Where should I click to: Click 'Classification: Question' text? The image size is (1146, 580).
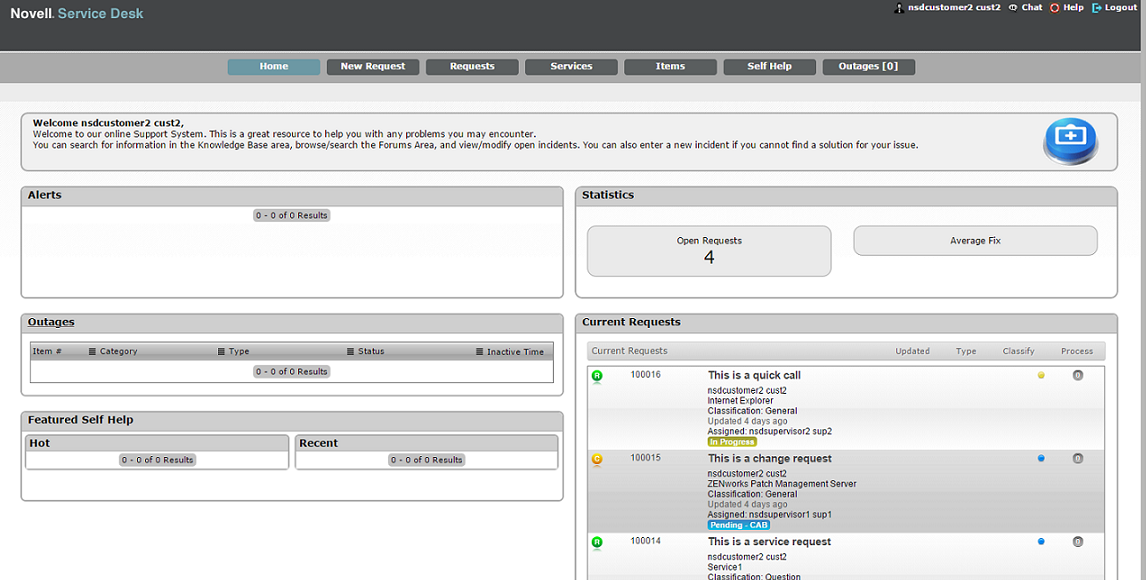pyautogui.click(x=754, y=576)
